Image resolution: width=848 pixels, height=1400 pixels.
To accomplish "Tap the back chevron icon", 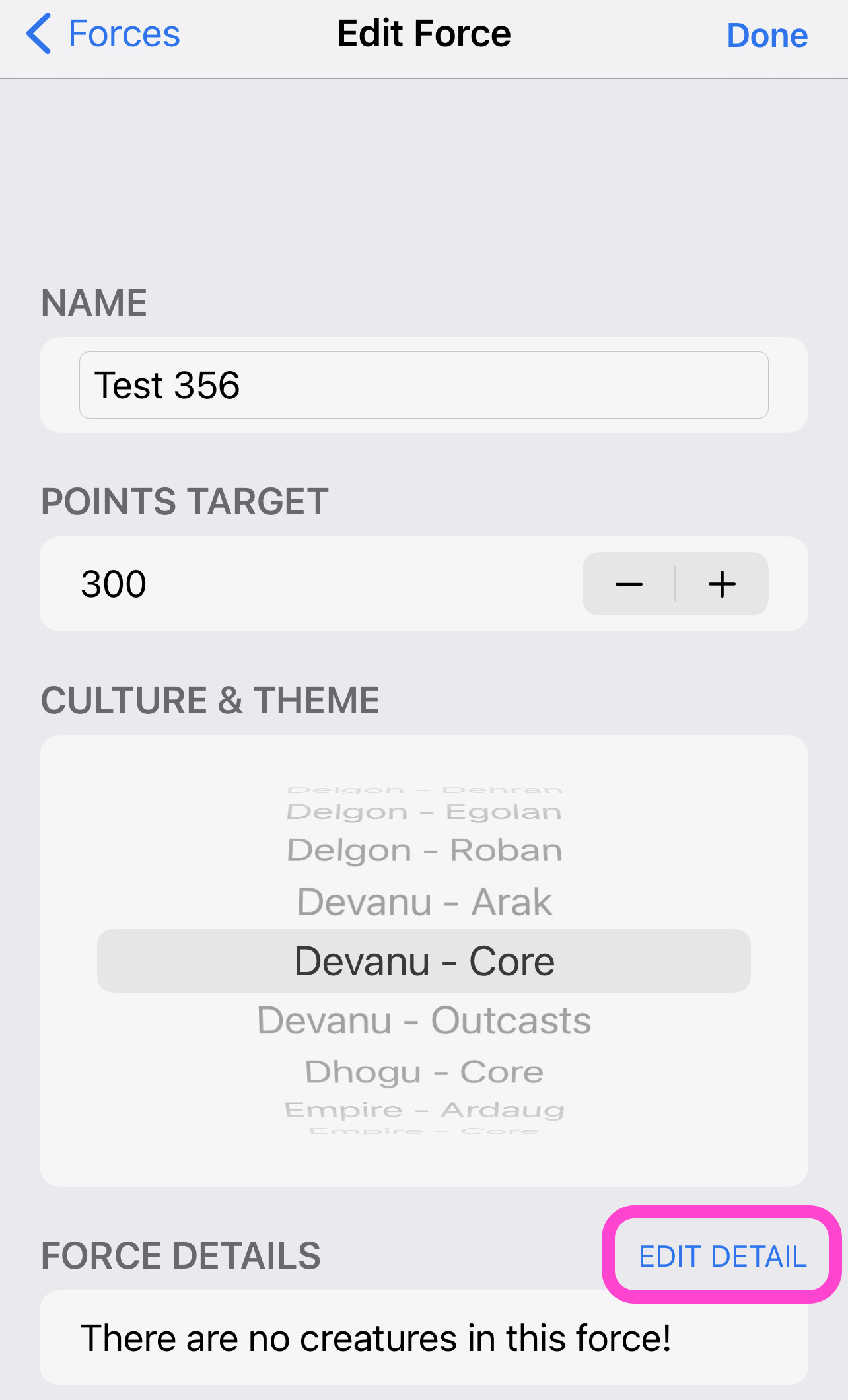I will point(39,34).
